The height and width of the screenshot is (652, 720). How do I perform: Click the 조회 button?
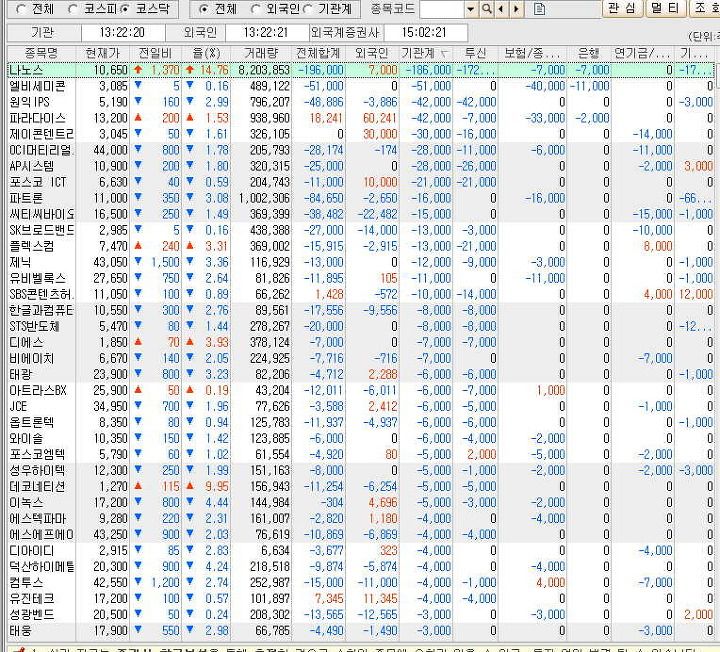pos(705,8)
